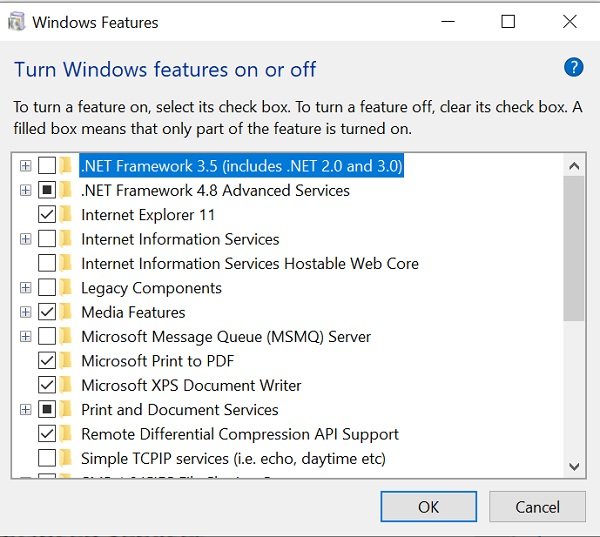Click folder icon beside Internet Explorer 11

coord(67,214)
